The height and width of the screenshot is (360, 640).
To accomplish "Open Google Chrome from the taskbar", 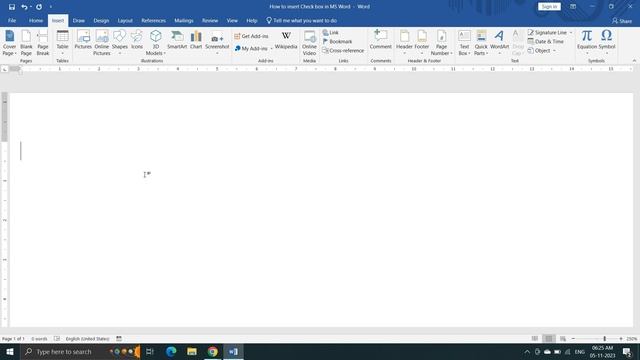I will [213, 351].
